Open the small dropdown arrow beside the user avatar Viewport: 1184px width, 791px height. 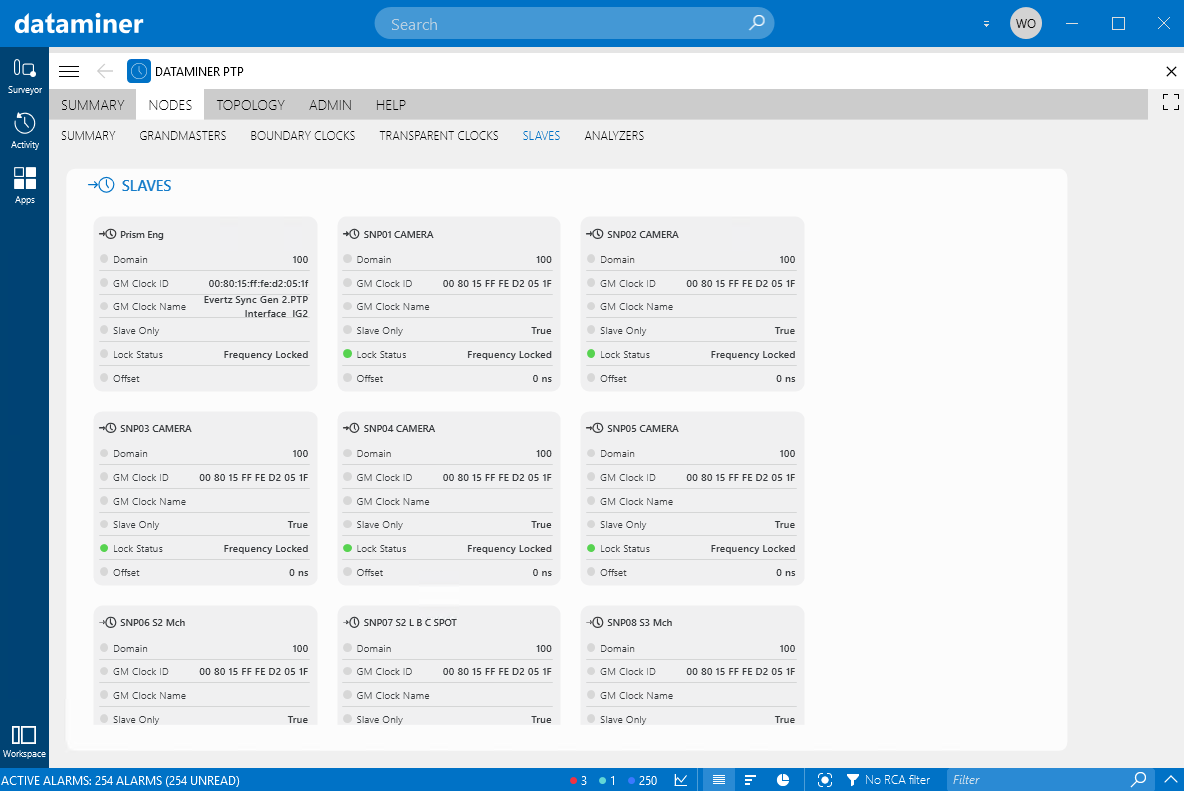pos(986,24)
